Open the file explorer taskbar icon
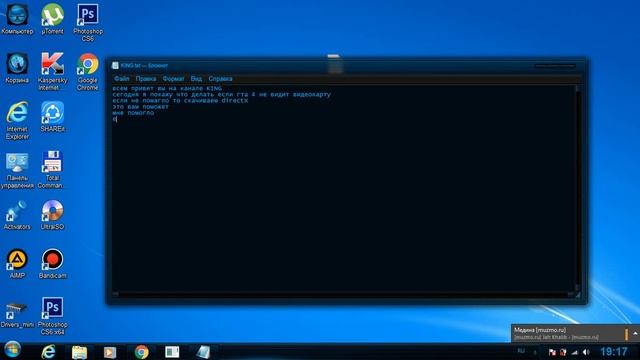Viewport: 640px width, 360px height. [x=79, y=352]
